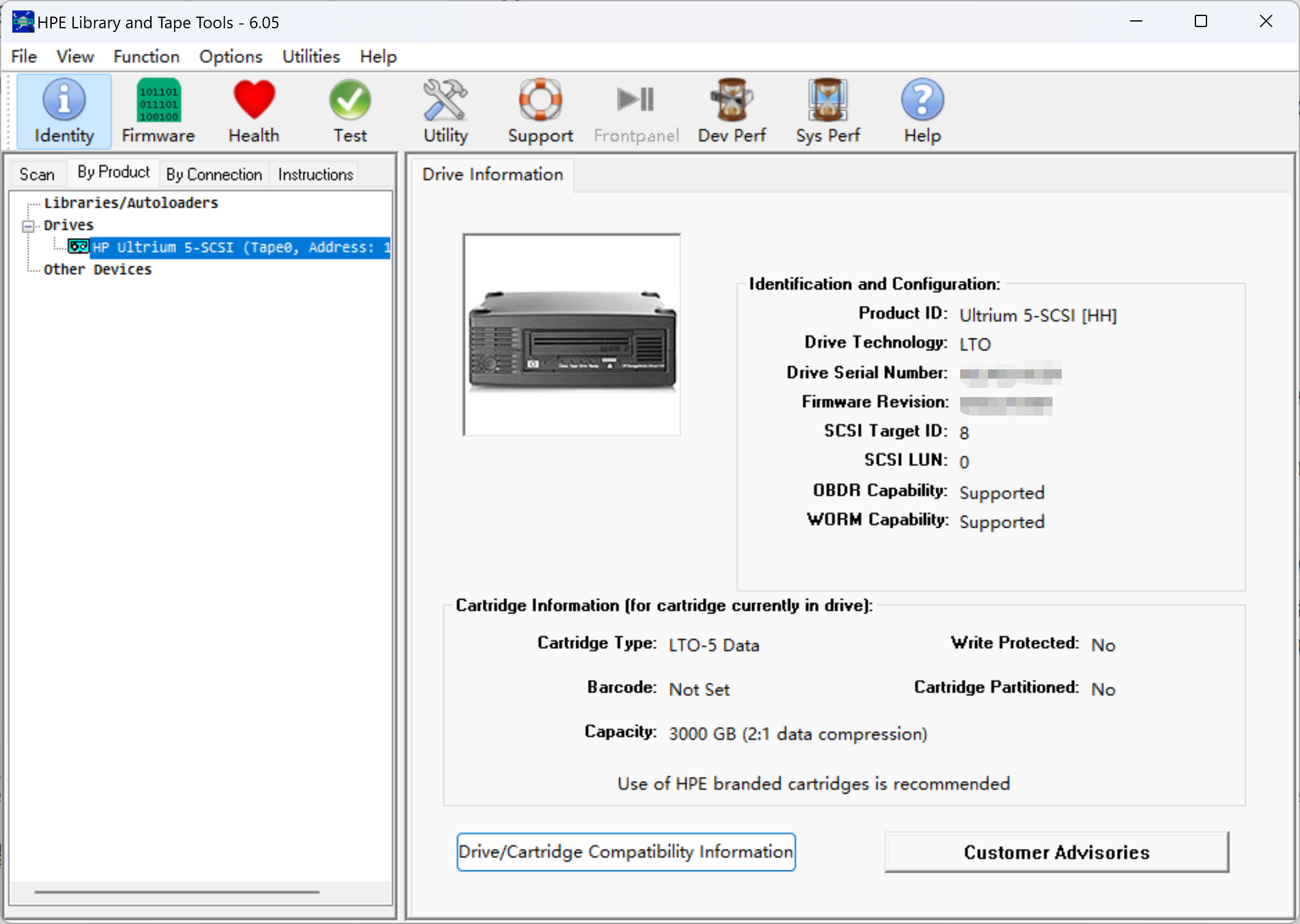This screenshot has width=1300, height=924.
Task: Click the Customer Advisories button
Action: [1057, 852]
